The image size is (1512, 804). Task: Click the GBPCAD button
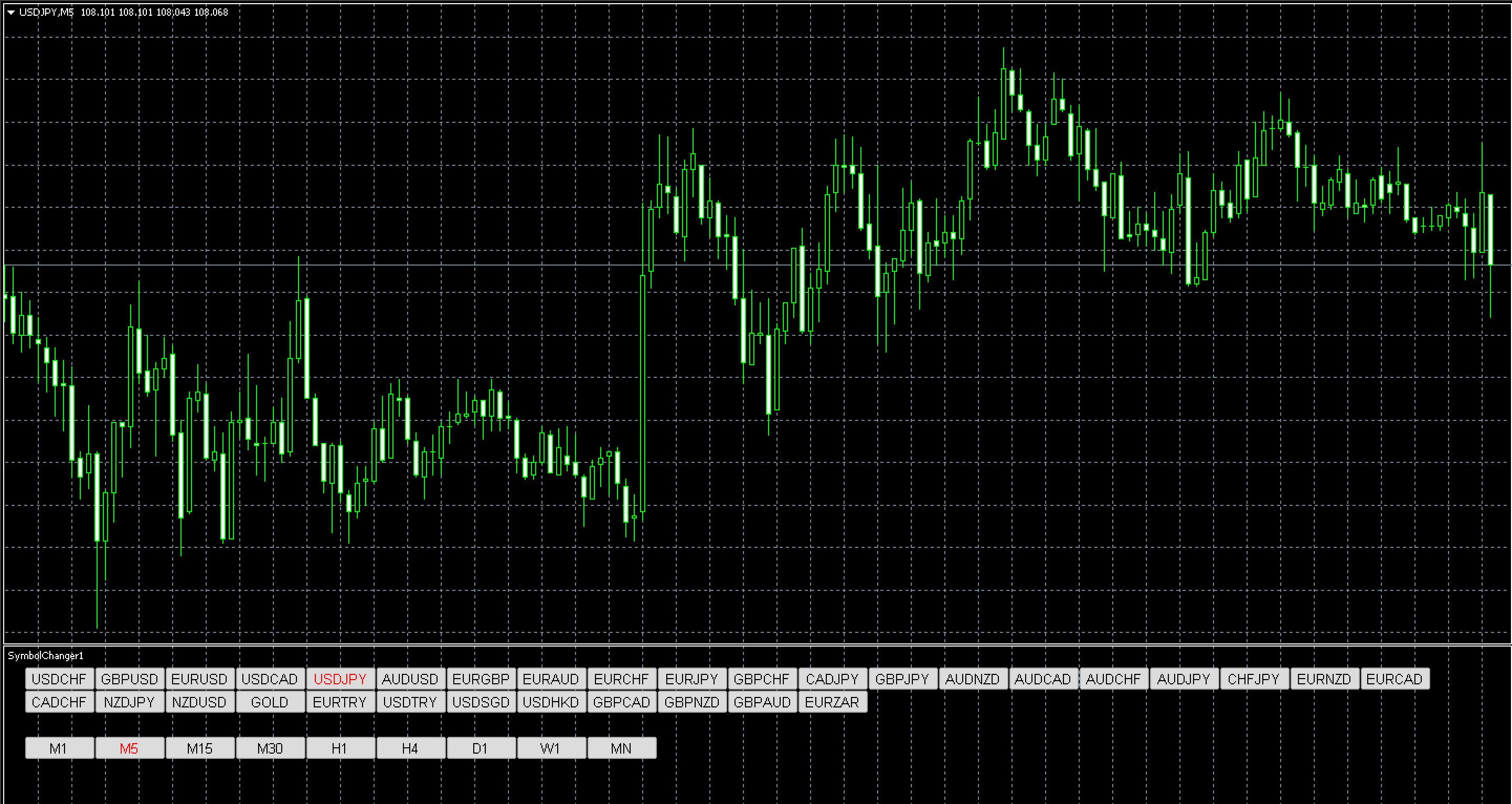click(x=622, y=702)
